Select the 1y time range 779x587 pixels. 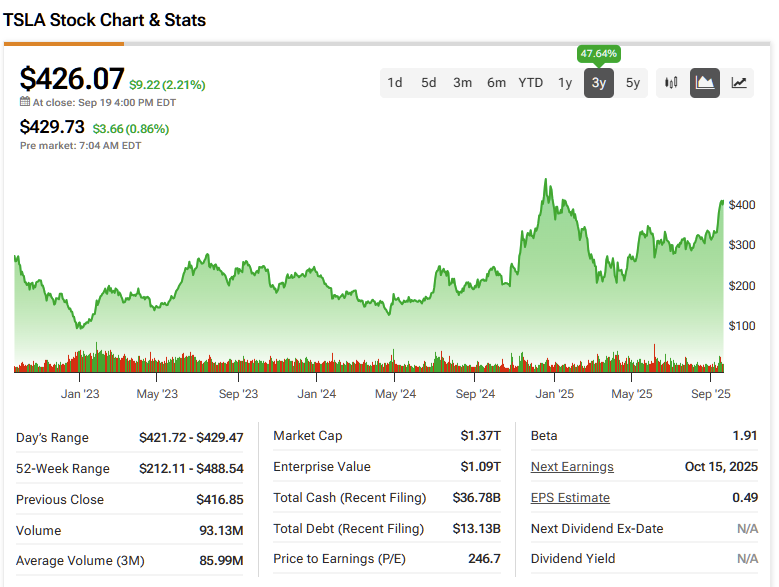[565, 82]
